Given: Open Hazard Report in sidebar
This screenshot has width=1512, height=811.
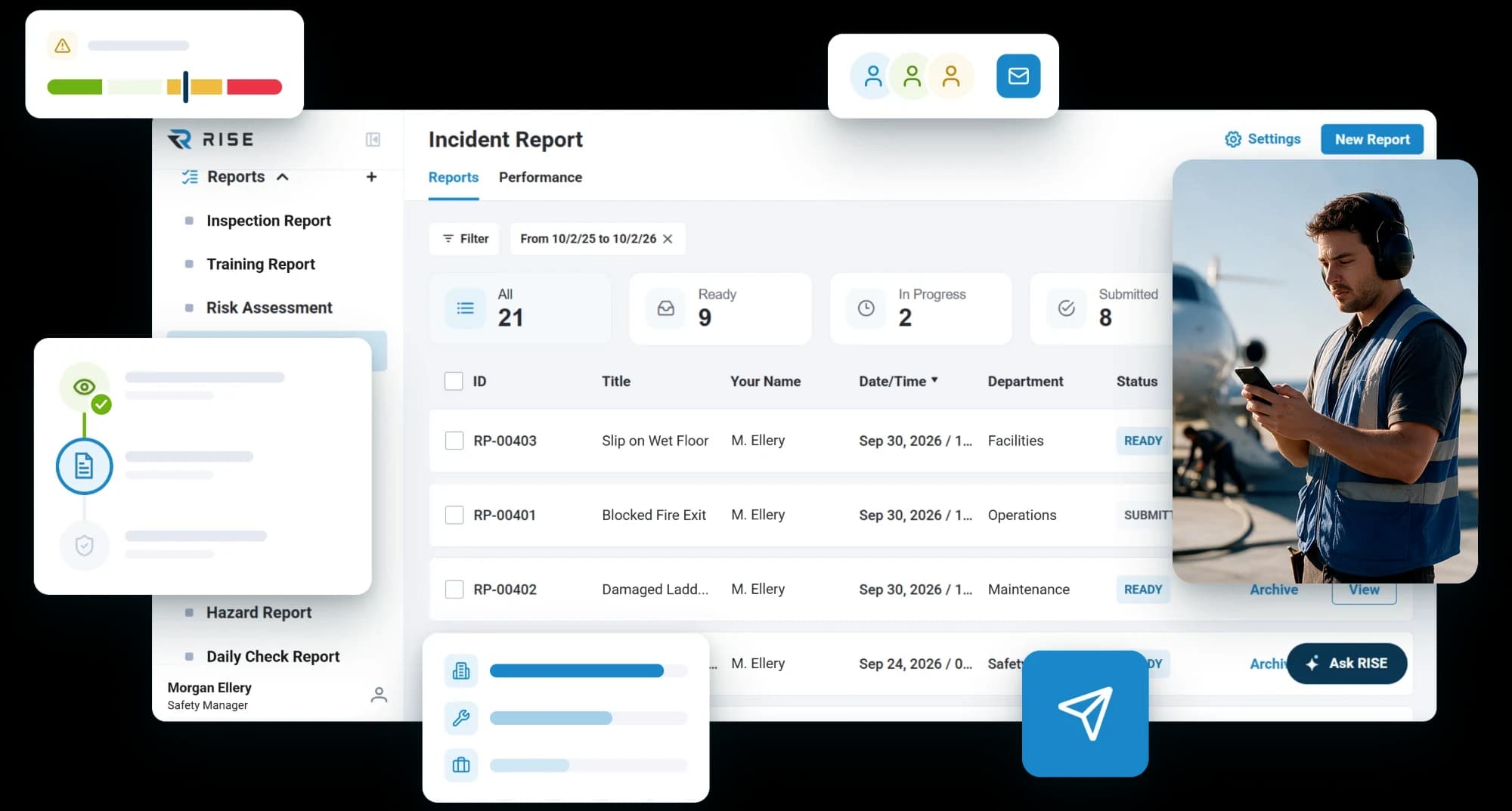Looking at the screenshot, I should coord(259,612).
